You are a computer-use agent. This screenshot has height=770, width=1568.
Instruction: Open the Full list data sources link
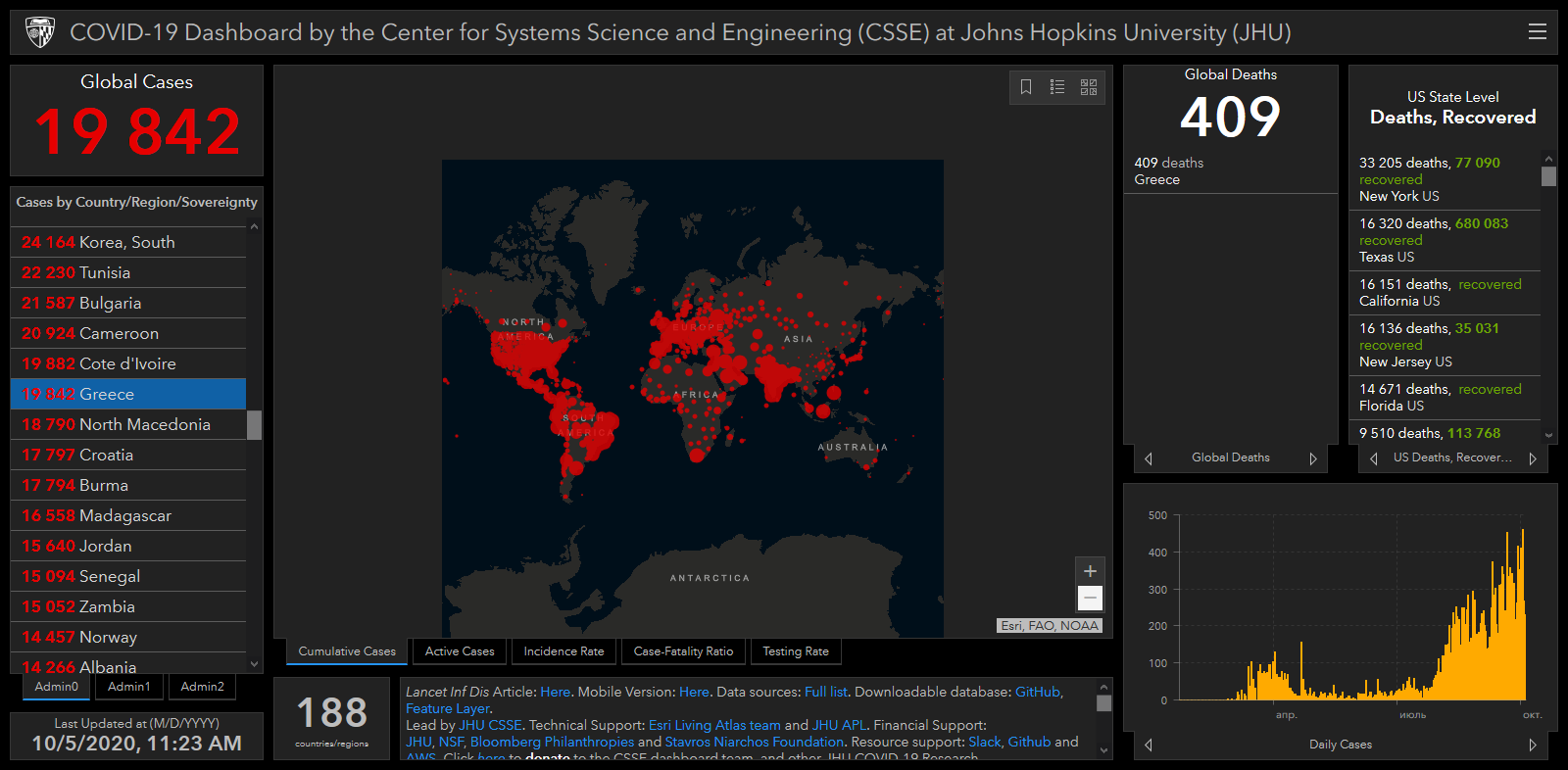click(826, 692)
